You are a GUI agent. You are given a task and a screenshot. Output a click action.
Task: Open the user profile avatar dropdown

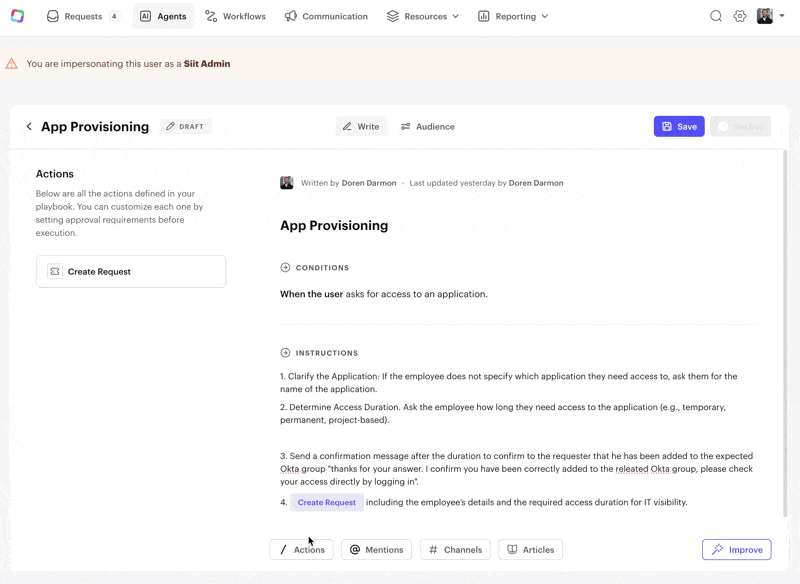coord(769,16)
